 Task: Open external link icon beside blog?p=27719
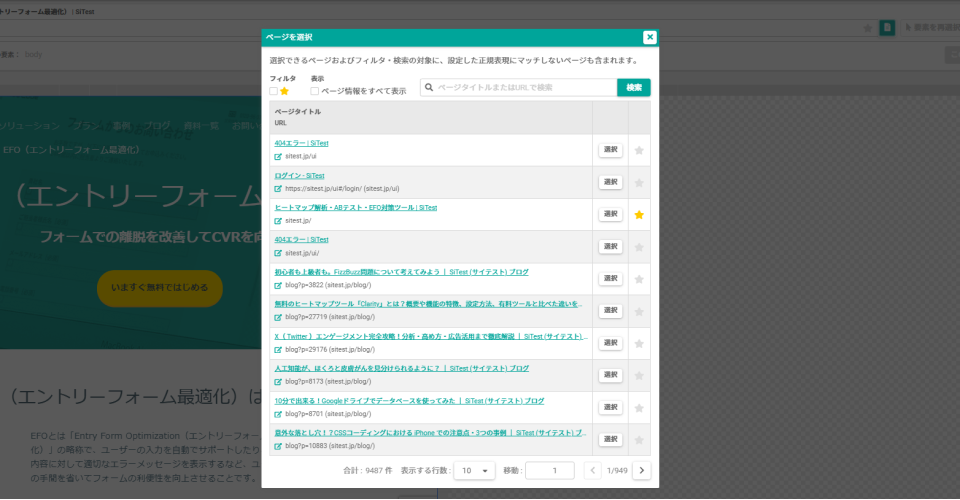point(278,317)
